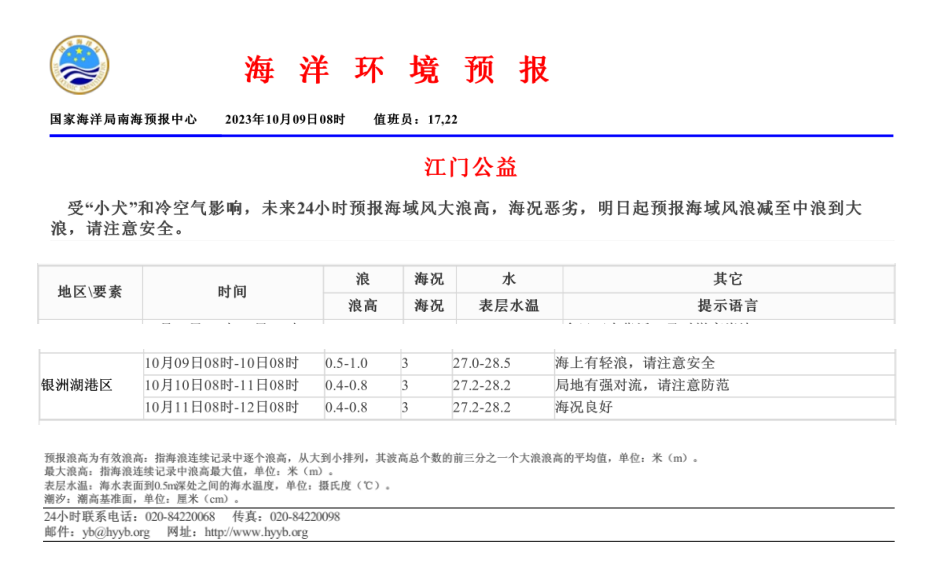Screen dimensions: 939x578
Task: Select the 时间 column header
Action: click(x=232, y=292)
